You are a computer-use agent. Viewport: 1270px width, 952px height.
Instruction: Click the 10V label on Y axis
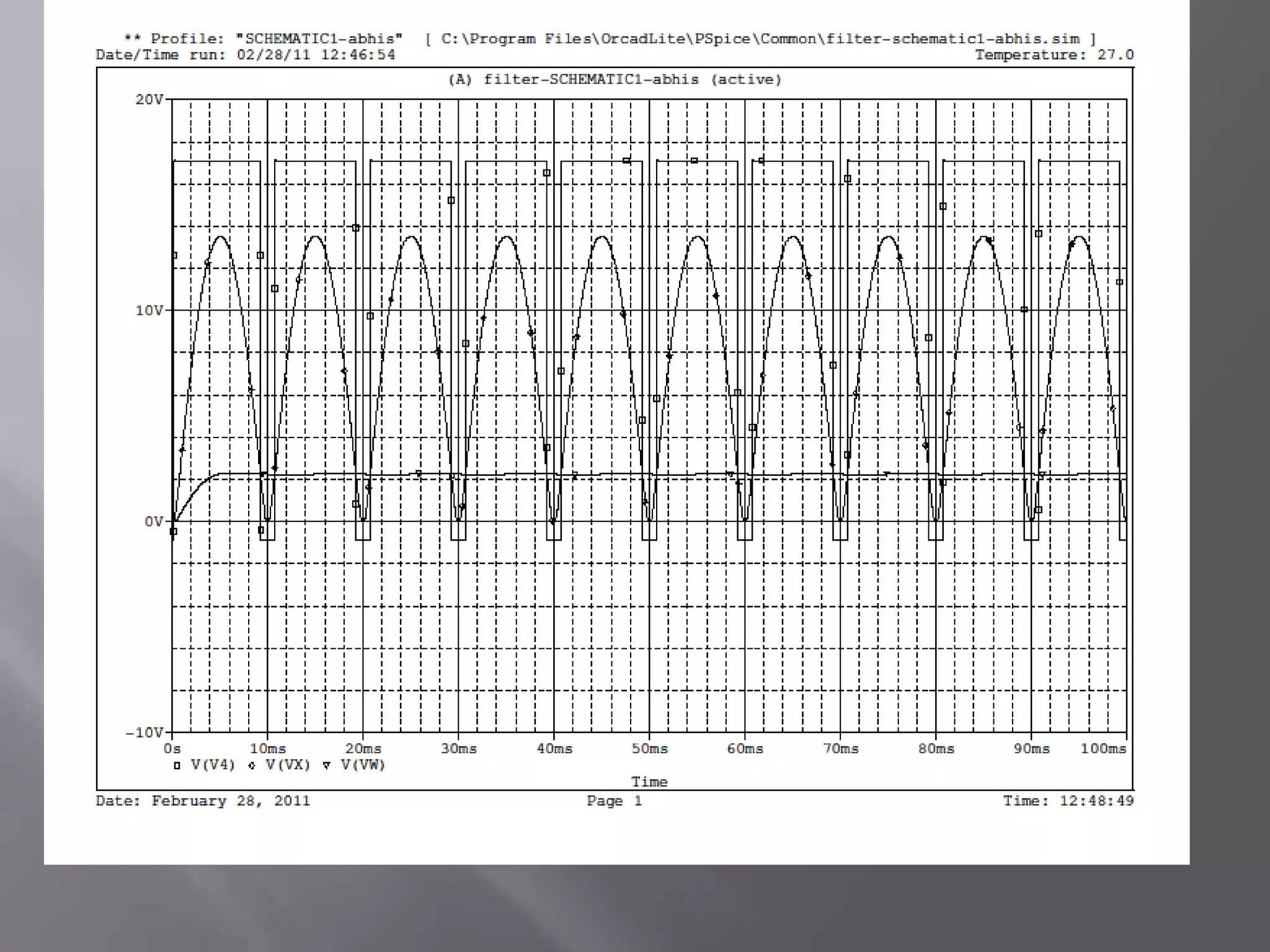click(x=149, y=311)
